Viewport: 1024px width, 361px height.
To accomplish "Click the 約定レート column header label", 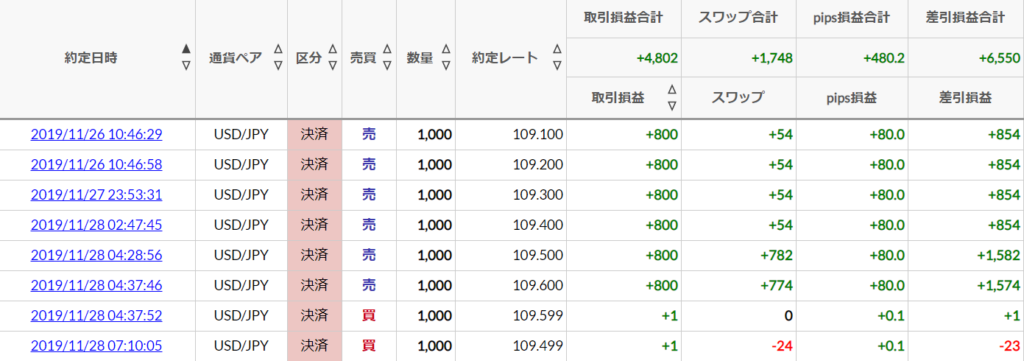I will click(505, 57).
